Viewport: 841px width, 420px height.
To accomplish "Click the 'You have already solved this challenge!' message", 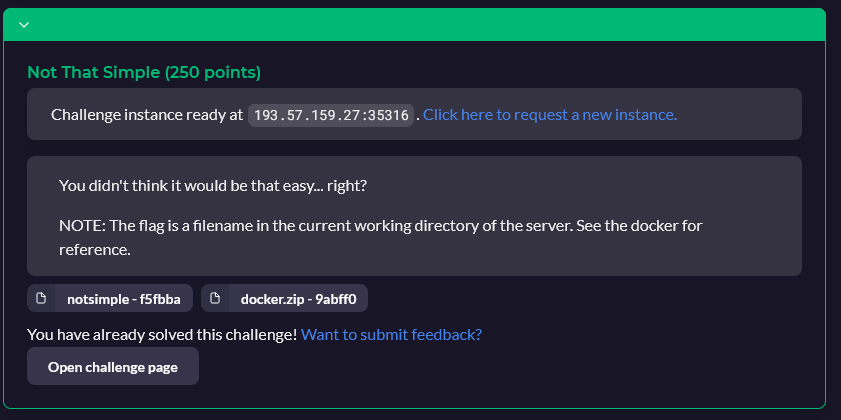I will (x=162, y=335).
